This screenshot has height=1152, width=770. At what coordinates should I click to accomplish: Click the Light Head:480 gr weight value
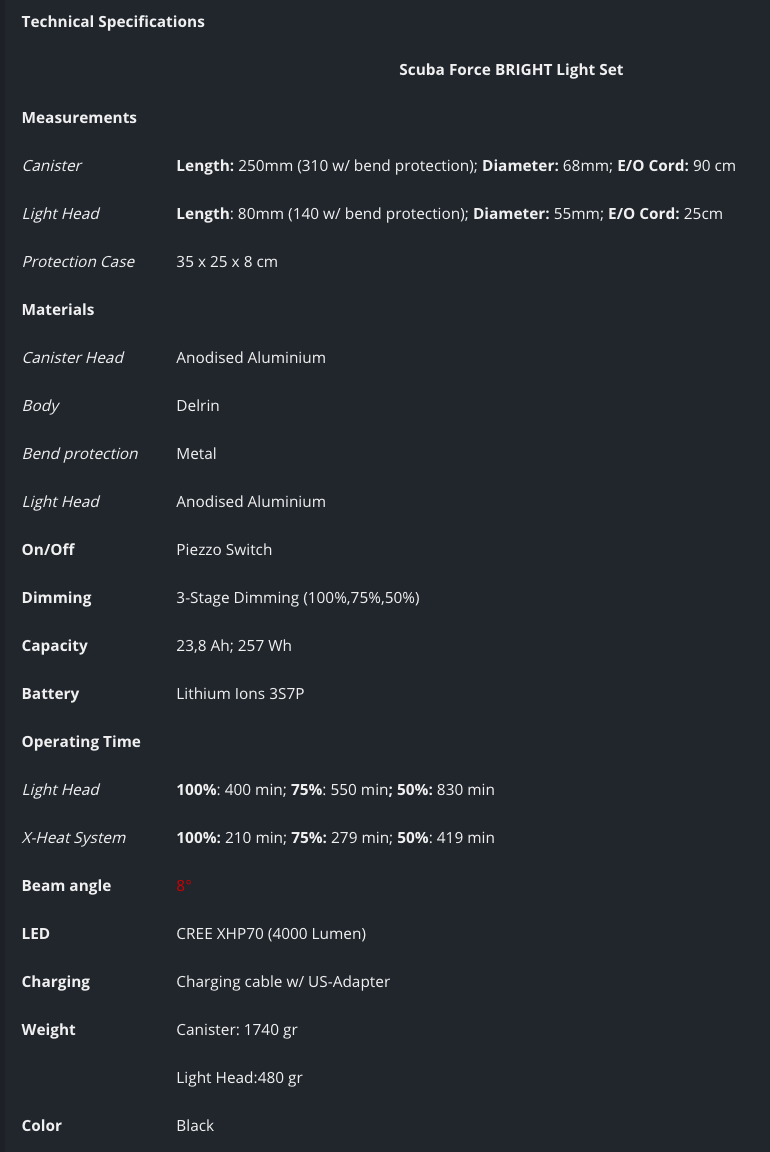(x=240, y=1078)
